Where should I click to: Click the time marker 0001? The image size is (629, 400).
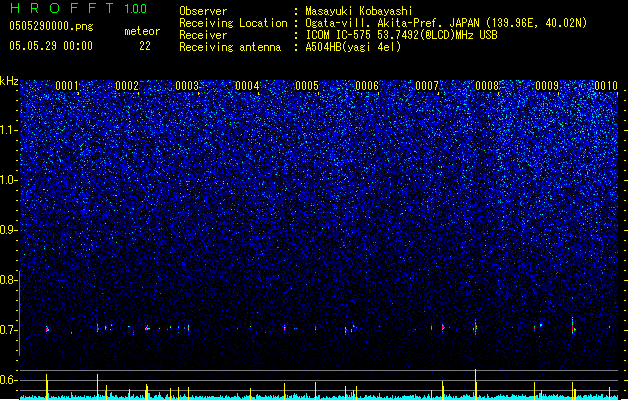(x=67, y=86)
